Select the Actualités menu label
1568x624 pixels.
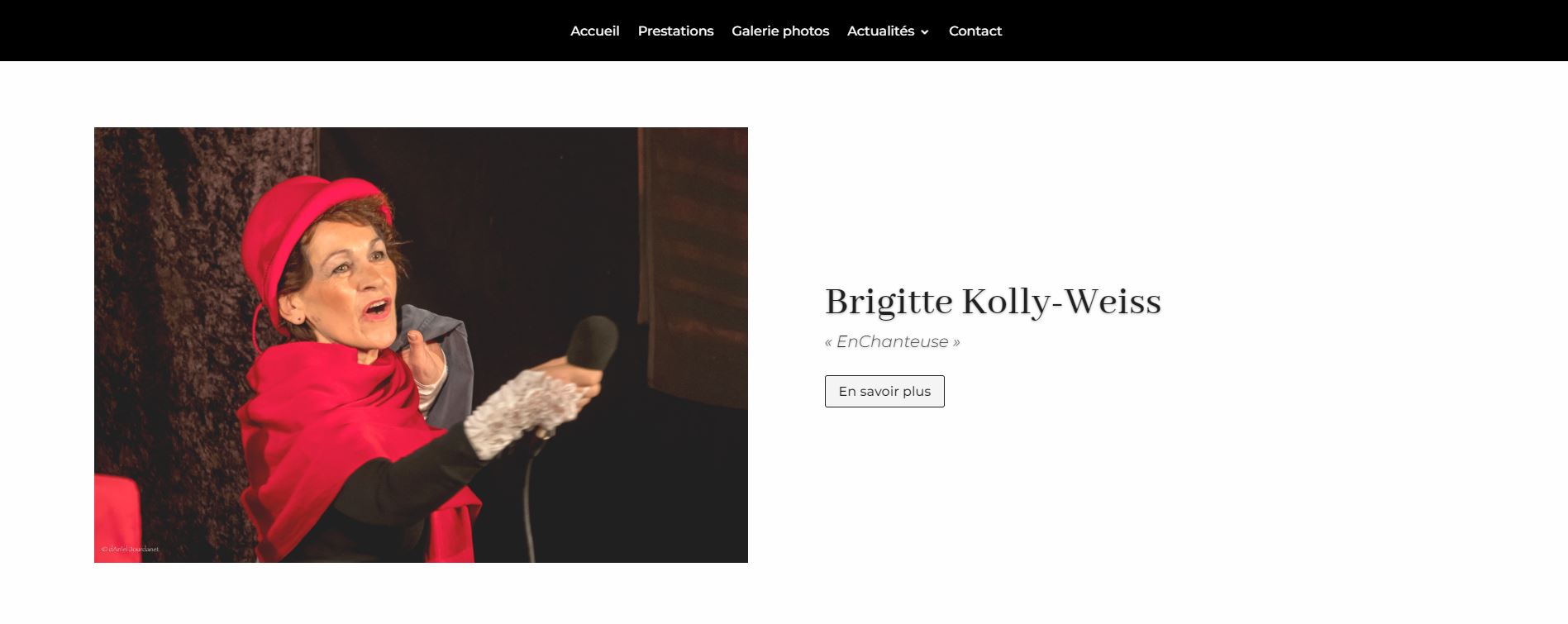pos(880,31)
